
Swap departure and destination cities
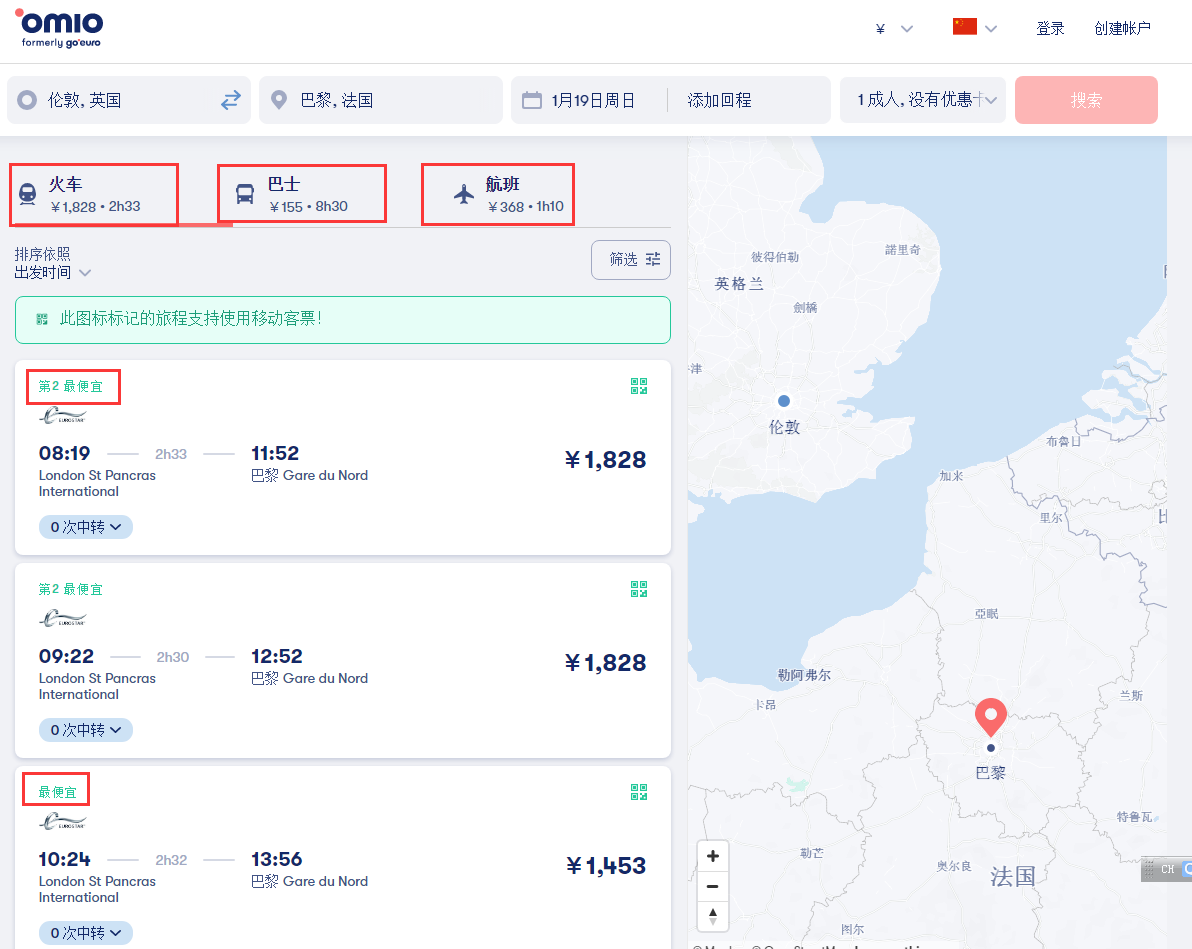coord(231,100)
